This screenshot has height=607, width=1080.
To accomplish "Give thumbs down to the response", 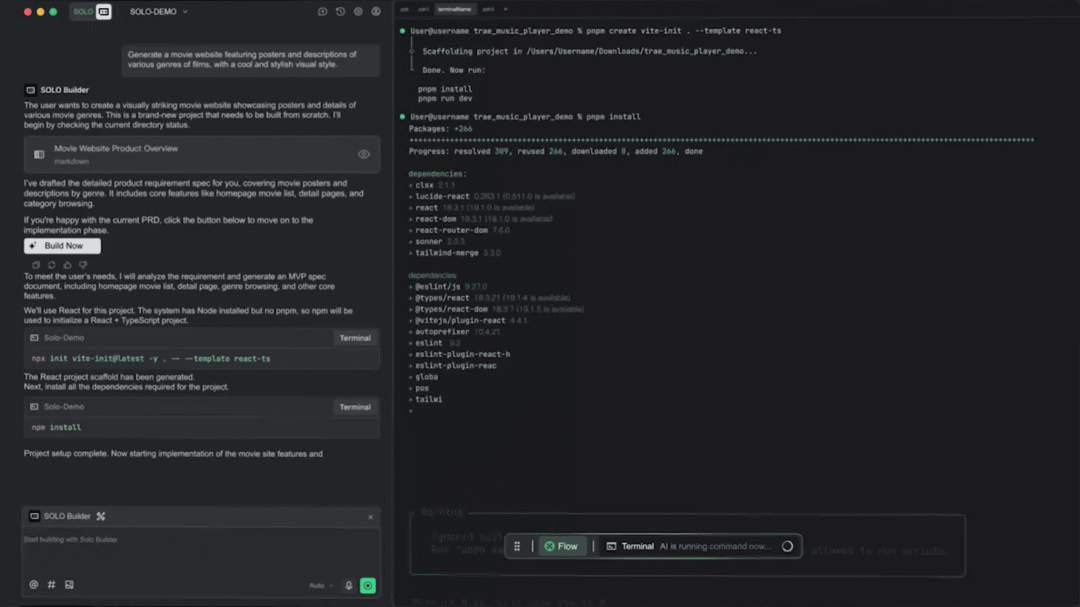I will point(83,265).
